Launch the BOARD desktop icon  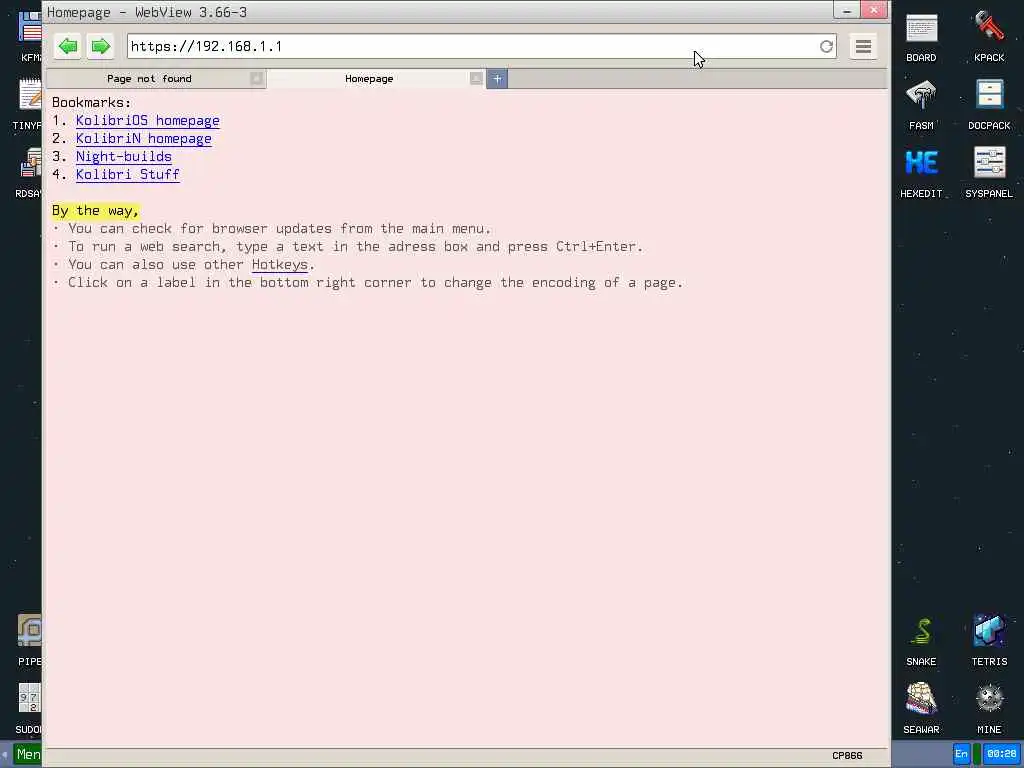(921, 38)
